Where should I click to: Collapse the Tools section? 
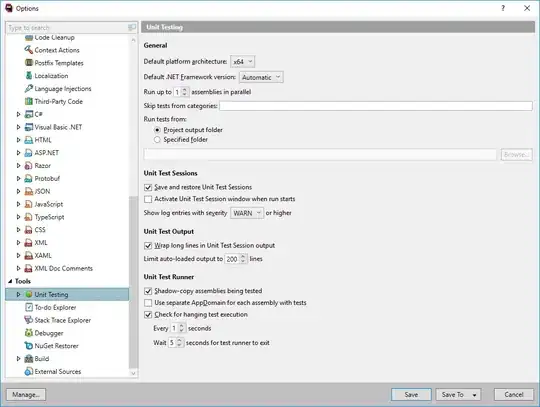10,281
